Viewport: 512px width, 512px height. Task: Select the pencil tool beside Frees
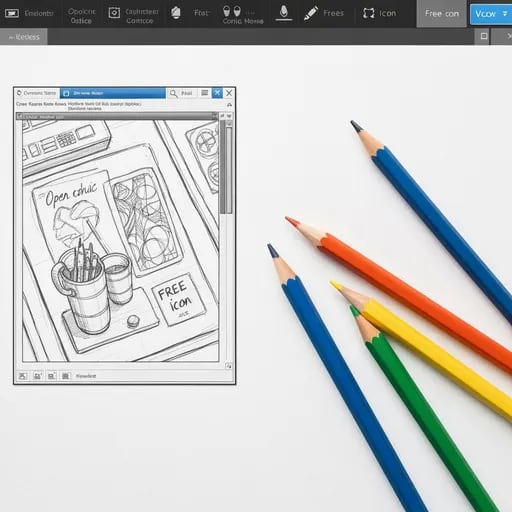tap(311, 13)
